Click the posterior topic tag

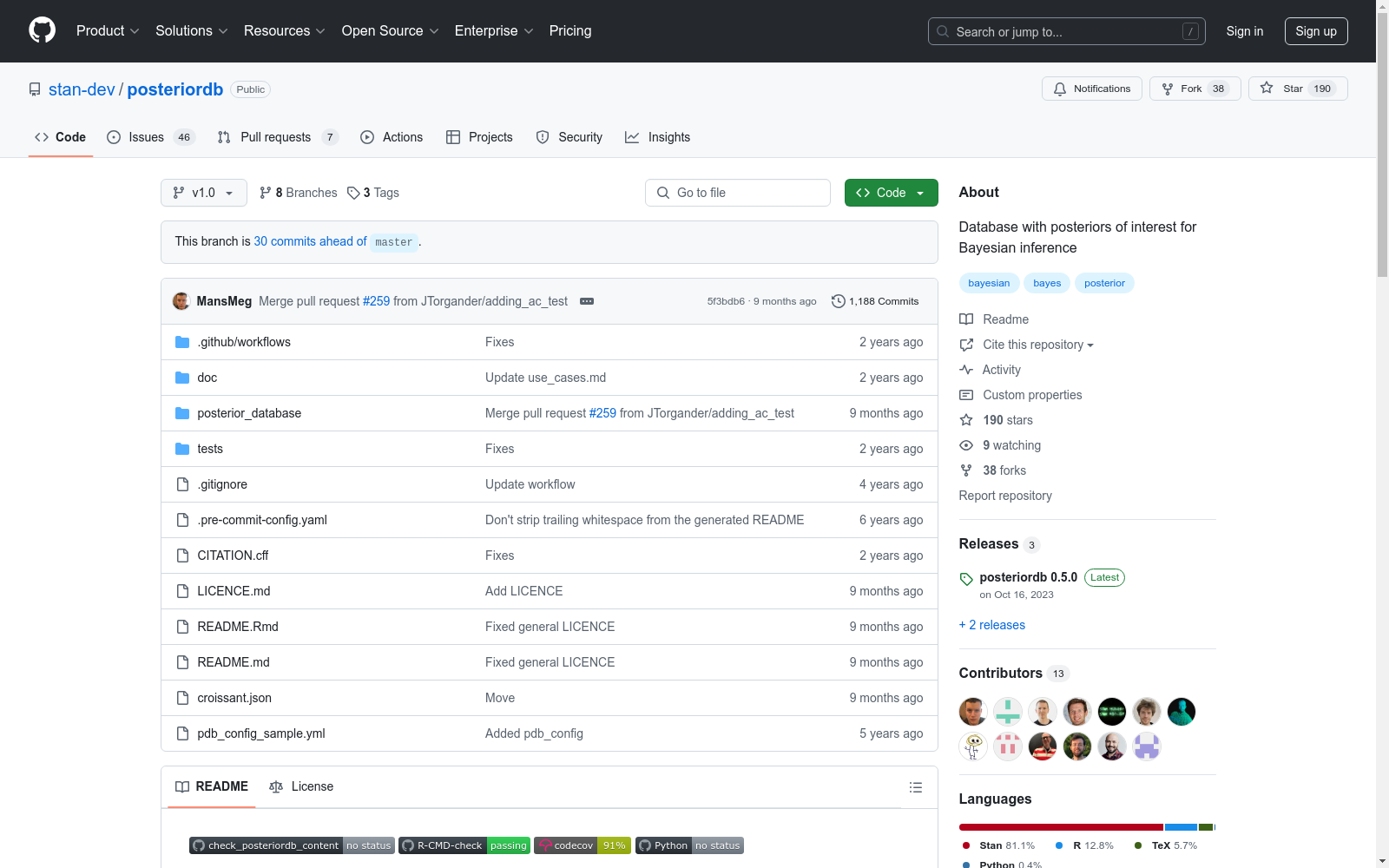(x=1104, y=283)
